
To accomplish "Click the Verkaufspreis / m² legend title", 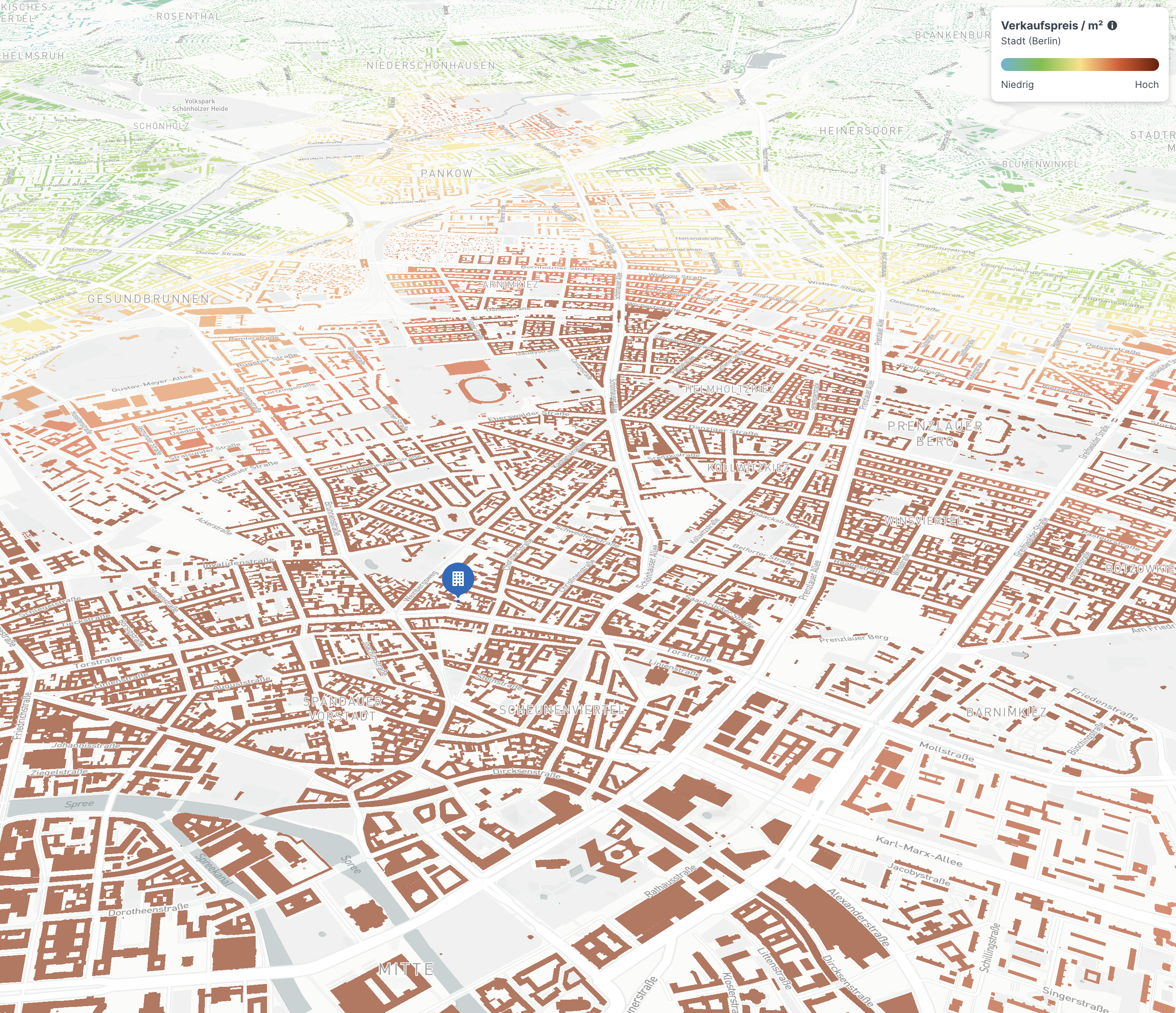I will click(x=1051, y=25).
